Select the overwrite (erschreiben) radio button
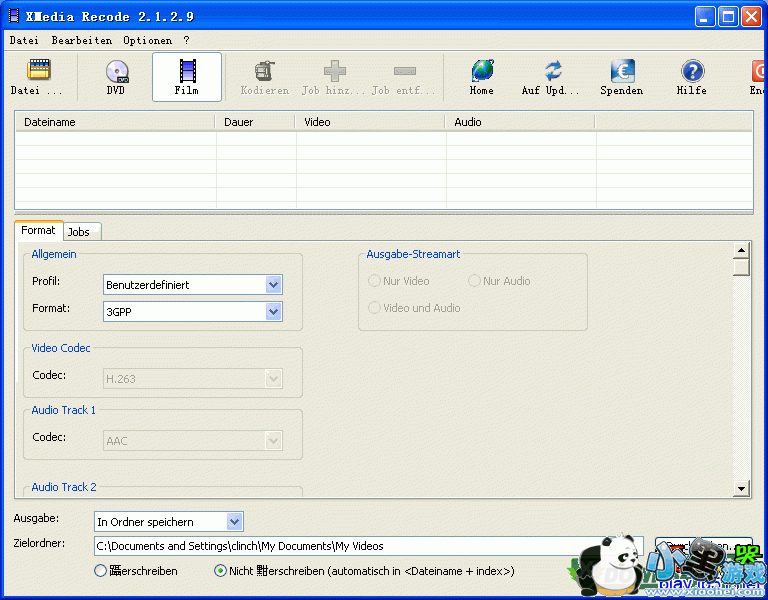 pos(100,571)
